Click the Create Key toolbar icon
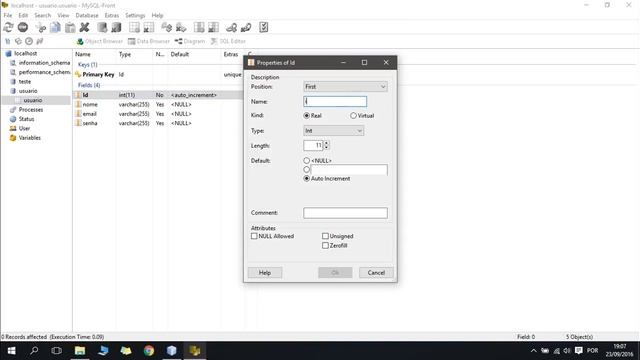 (167, 27)
